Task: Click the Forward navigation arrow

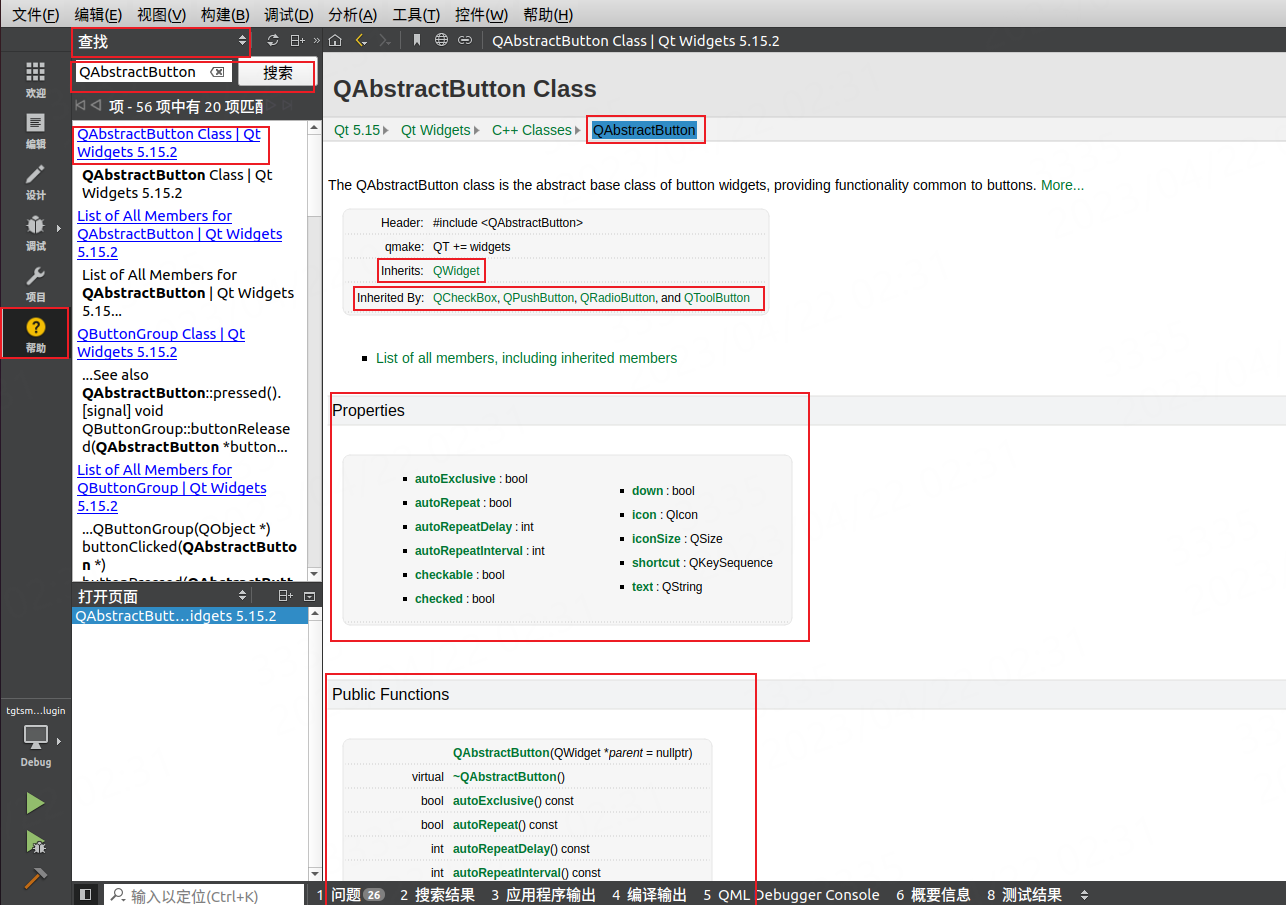Action: [x=385, y=40]
